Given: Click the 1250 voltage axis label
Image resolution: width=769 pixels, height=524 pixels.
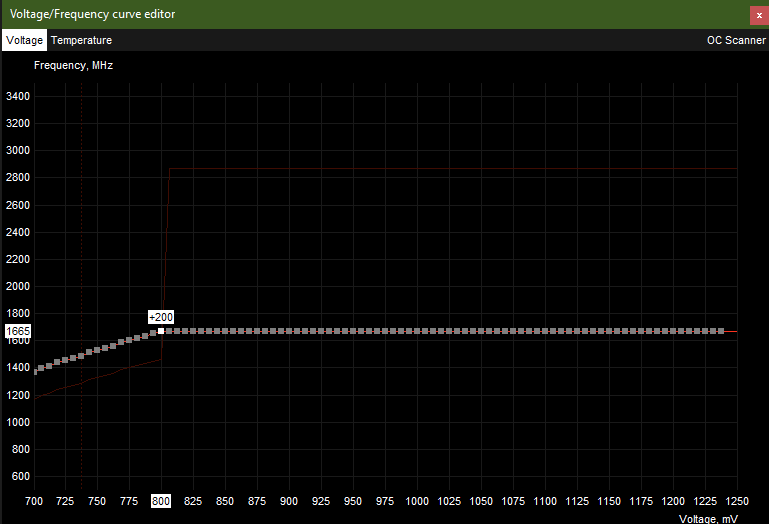Looking at the screenshot, I should pyautogui.click(x=737, y=501).
